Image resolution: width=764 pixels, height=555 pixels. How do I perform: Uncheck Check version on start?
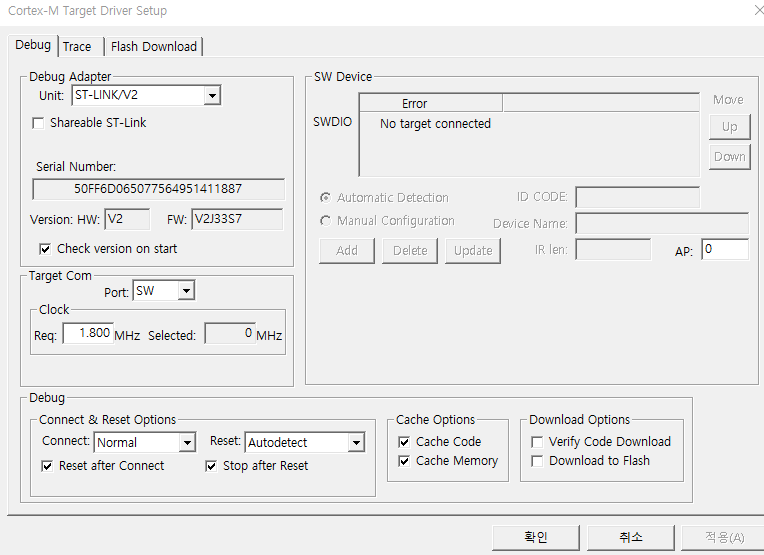click(x=45, y=249)
